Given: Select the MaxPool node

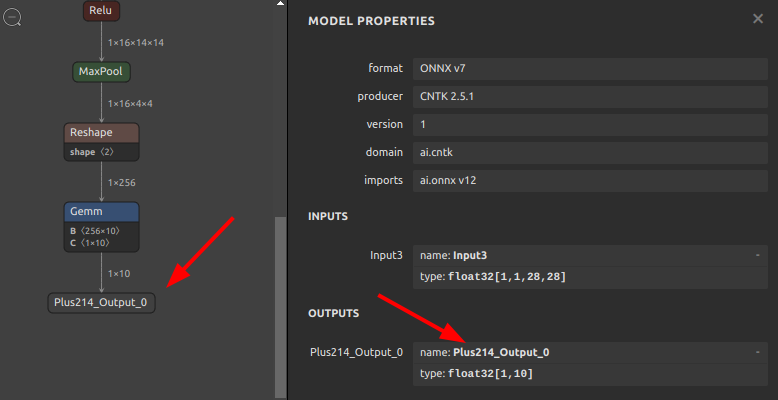Looking at the screenshot, I should pyautogui.click(x=101, y=72).
